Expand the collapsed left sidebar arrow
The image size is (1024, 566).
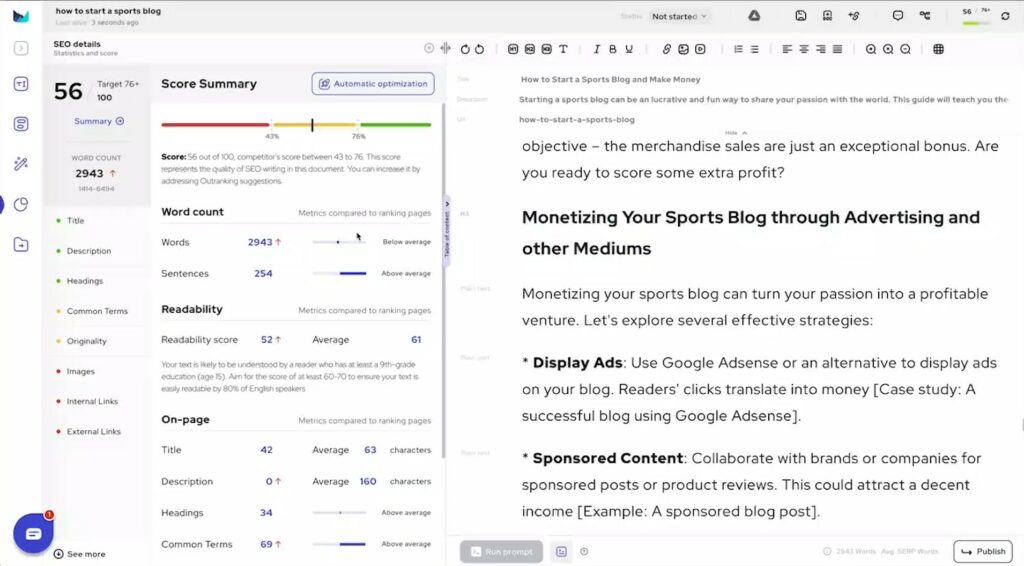pos(21,48)
